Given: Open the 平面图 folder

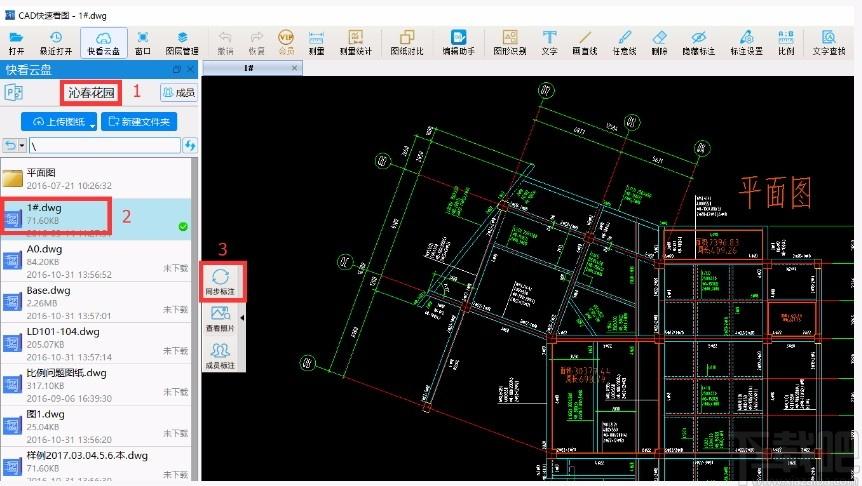Looking at the screenshot, I should [96, 179].
